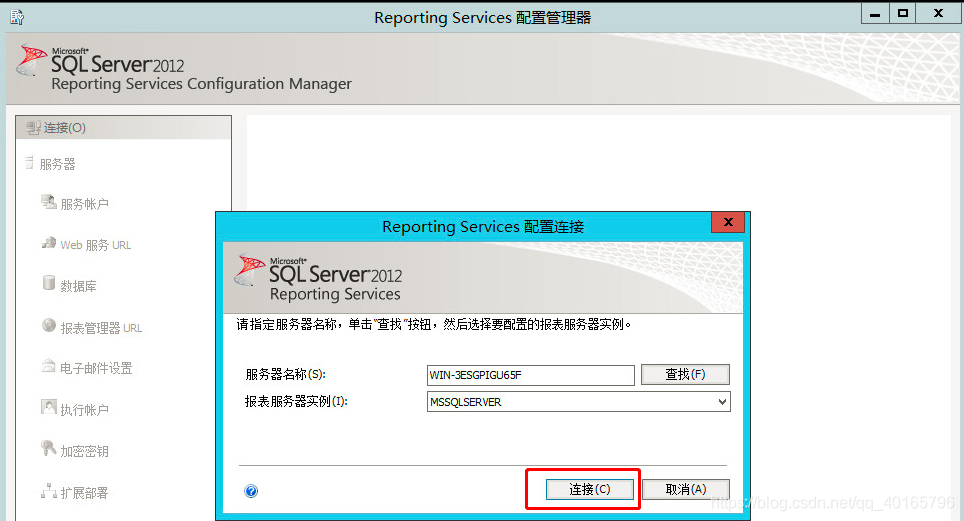
Task: Open the 执行帐户 page
Action: coord(84,410)
